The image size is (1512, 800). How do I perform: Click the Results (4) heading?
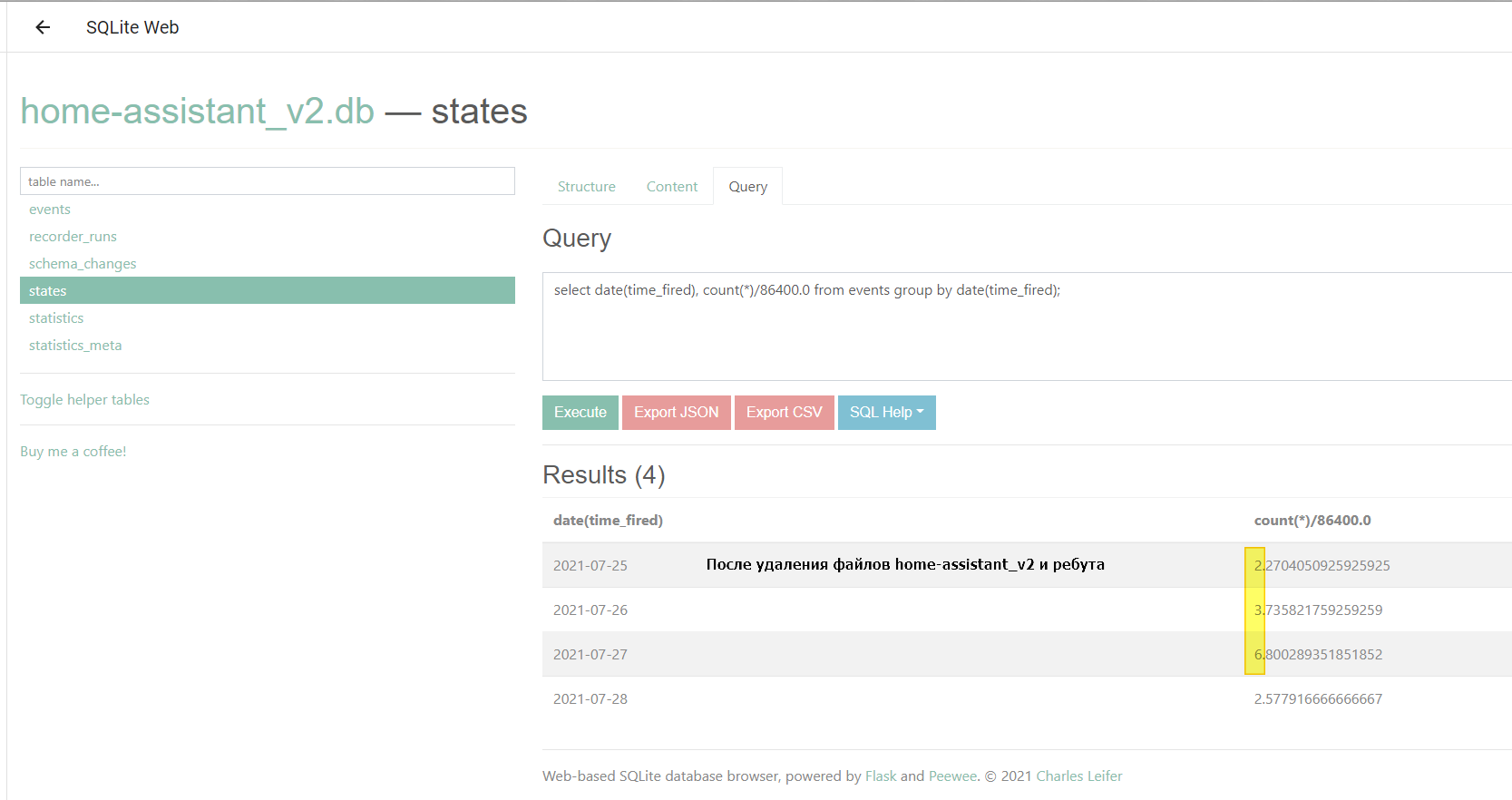[604, 475]
